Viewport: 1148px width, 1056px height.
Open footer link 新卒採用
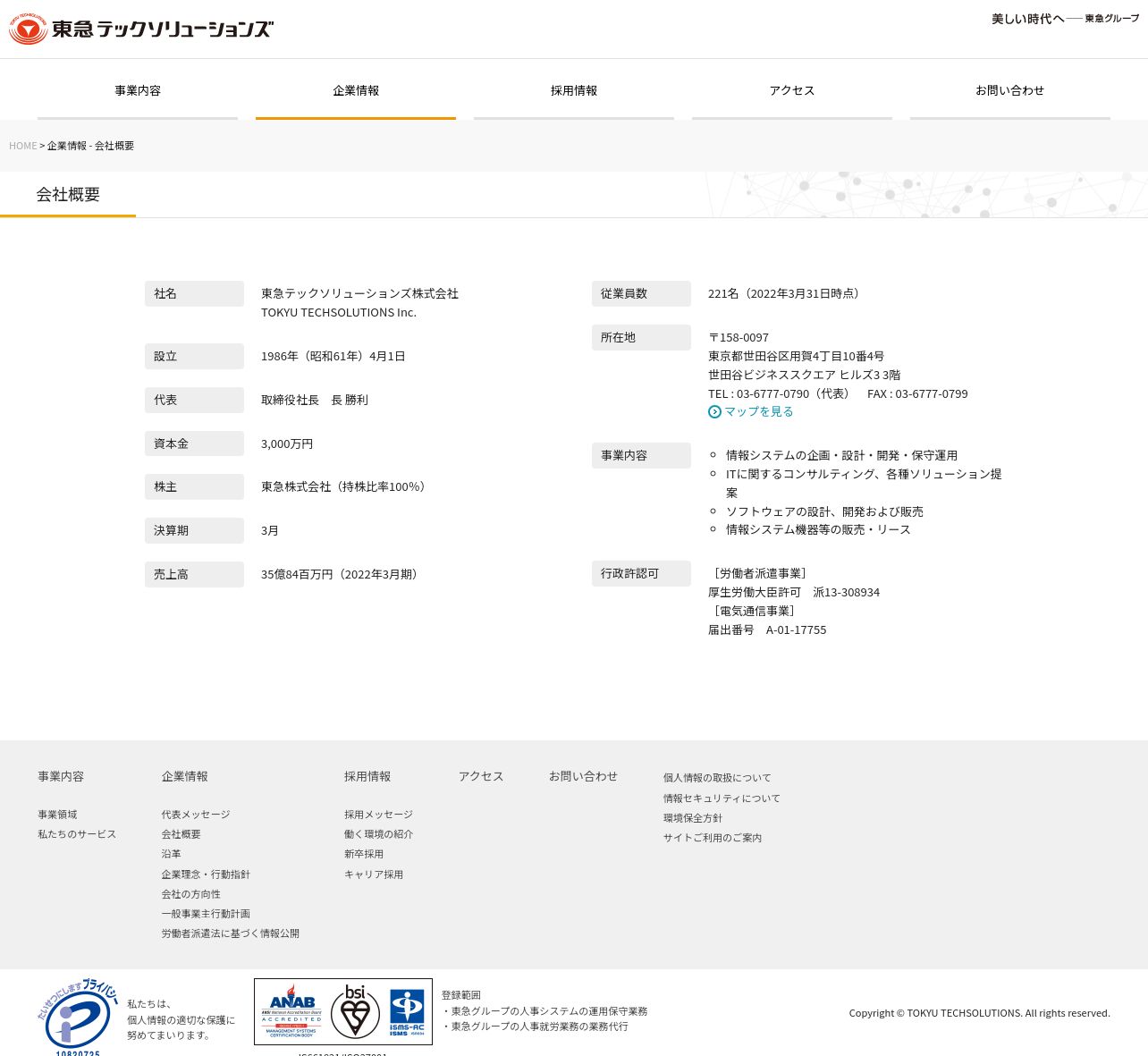point(364,854)
